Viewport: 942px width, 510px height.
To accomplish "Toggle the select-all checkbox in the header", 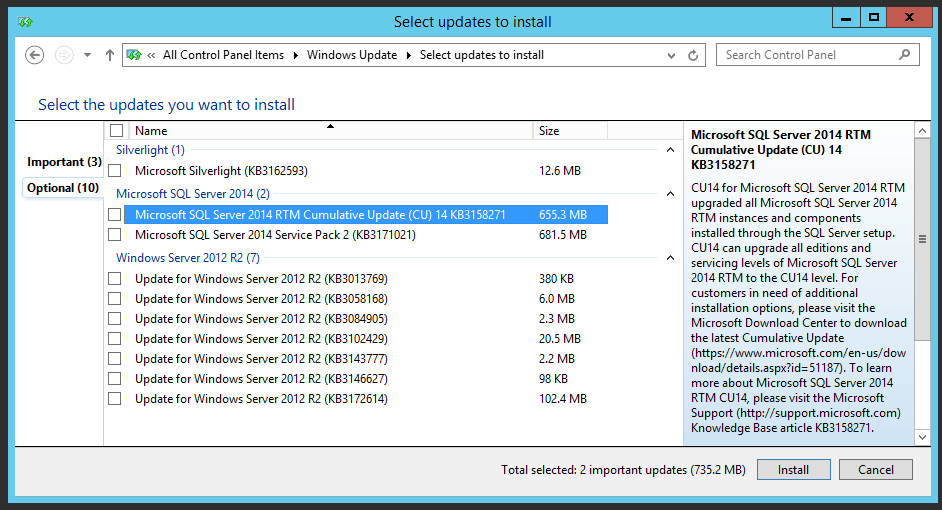I will pos(117,130).
